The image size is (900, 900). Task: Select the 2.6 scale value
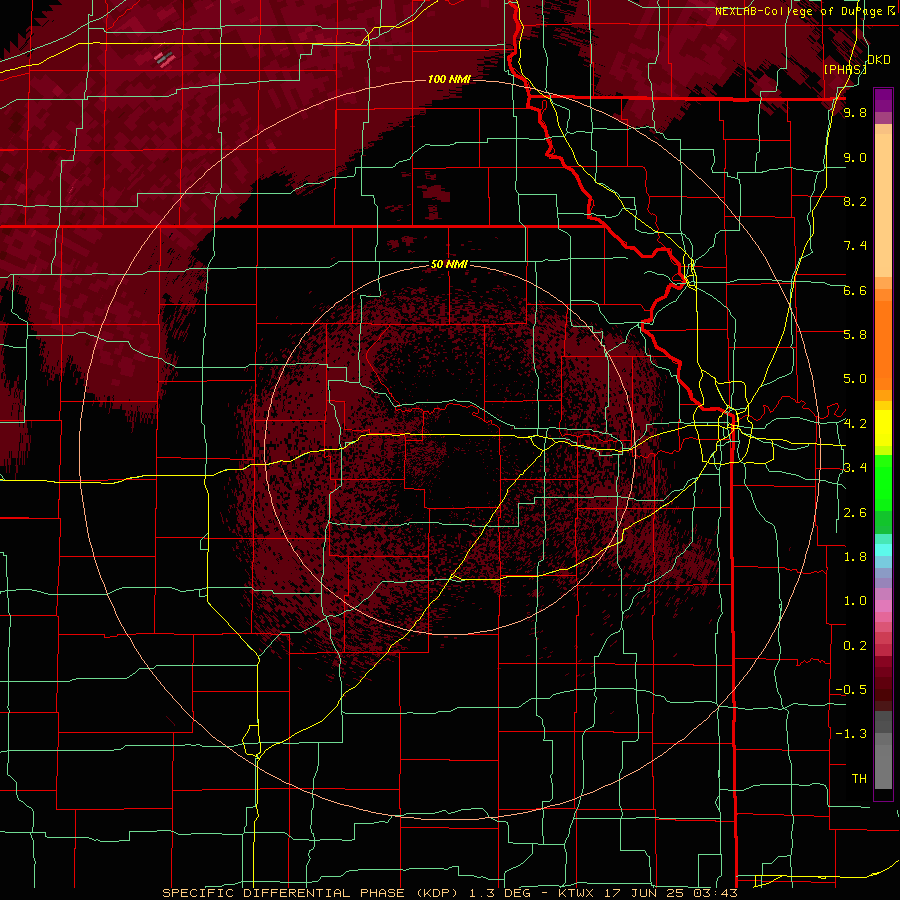tap(855, 513)
